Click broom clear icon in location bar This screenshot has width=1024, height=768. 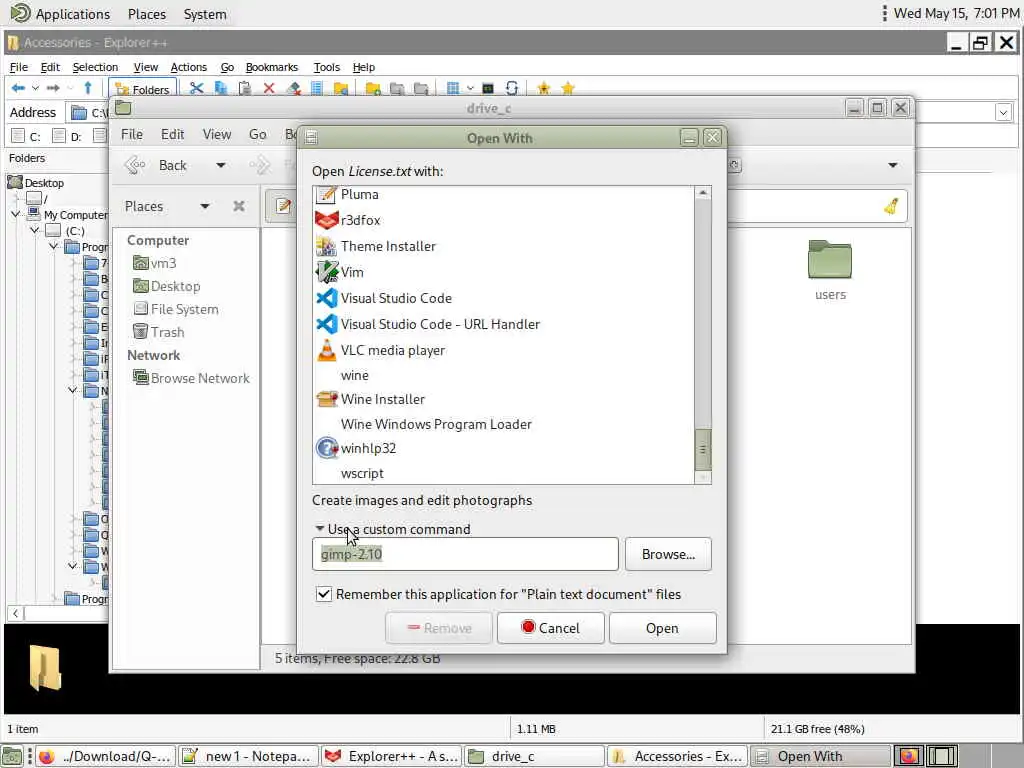tap(891, 206)
